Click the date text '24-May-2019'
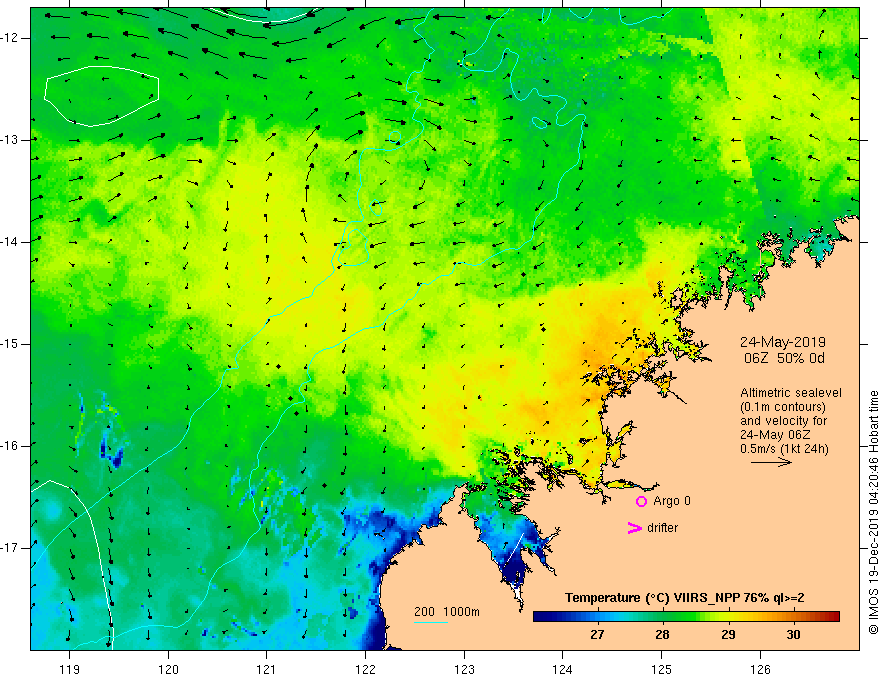Image resolution: width=880 pixels, height=680 pixels. (x=782, y=342)
